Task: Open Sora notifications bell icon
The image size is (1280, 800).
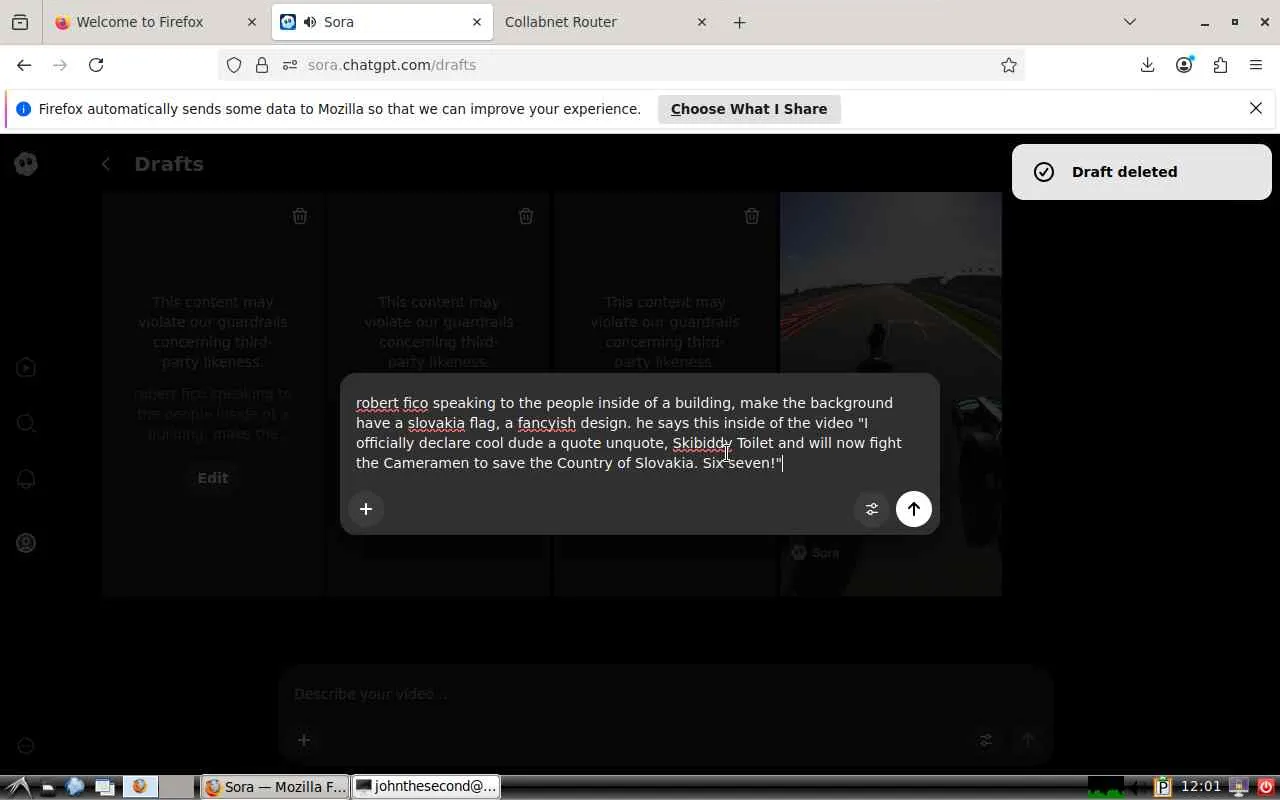Action: click(x=27, y=479)
